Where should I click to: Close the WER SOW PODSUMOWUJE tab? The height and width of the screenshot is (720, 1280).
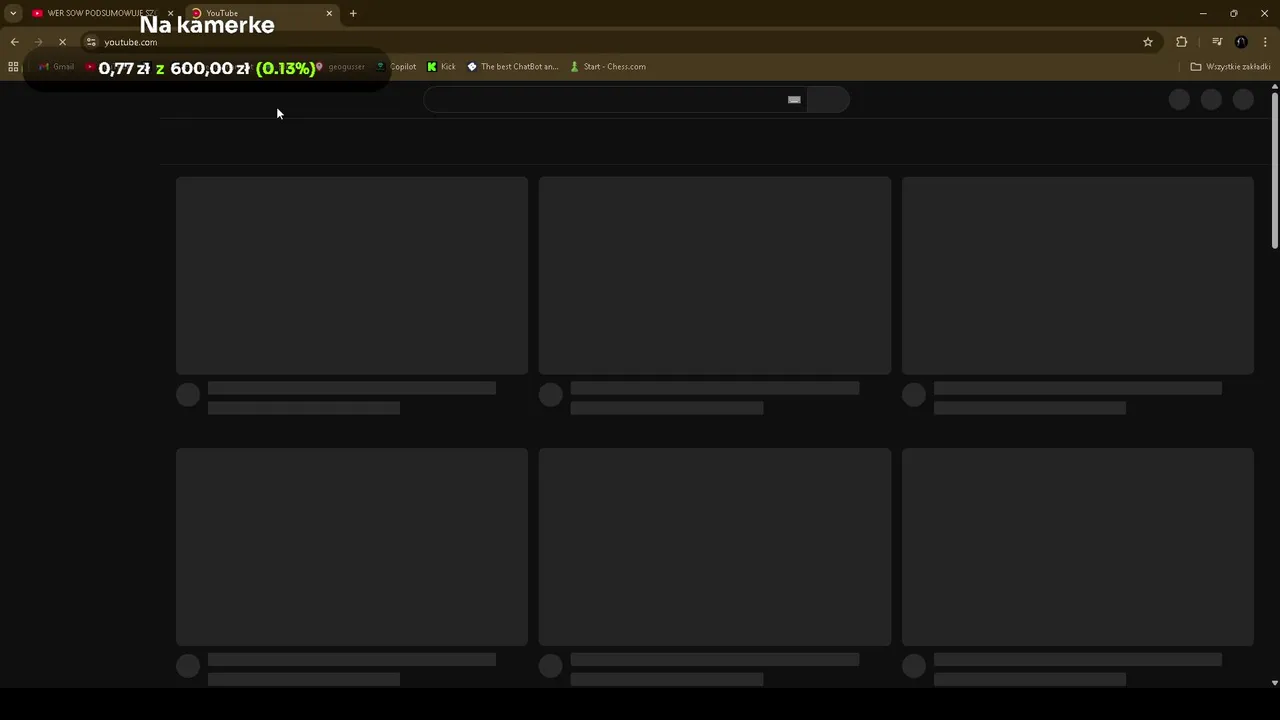(x=170, y=13)
